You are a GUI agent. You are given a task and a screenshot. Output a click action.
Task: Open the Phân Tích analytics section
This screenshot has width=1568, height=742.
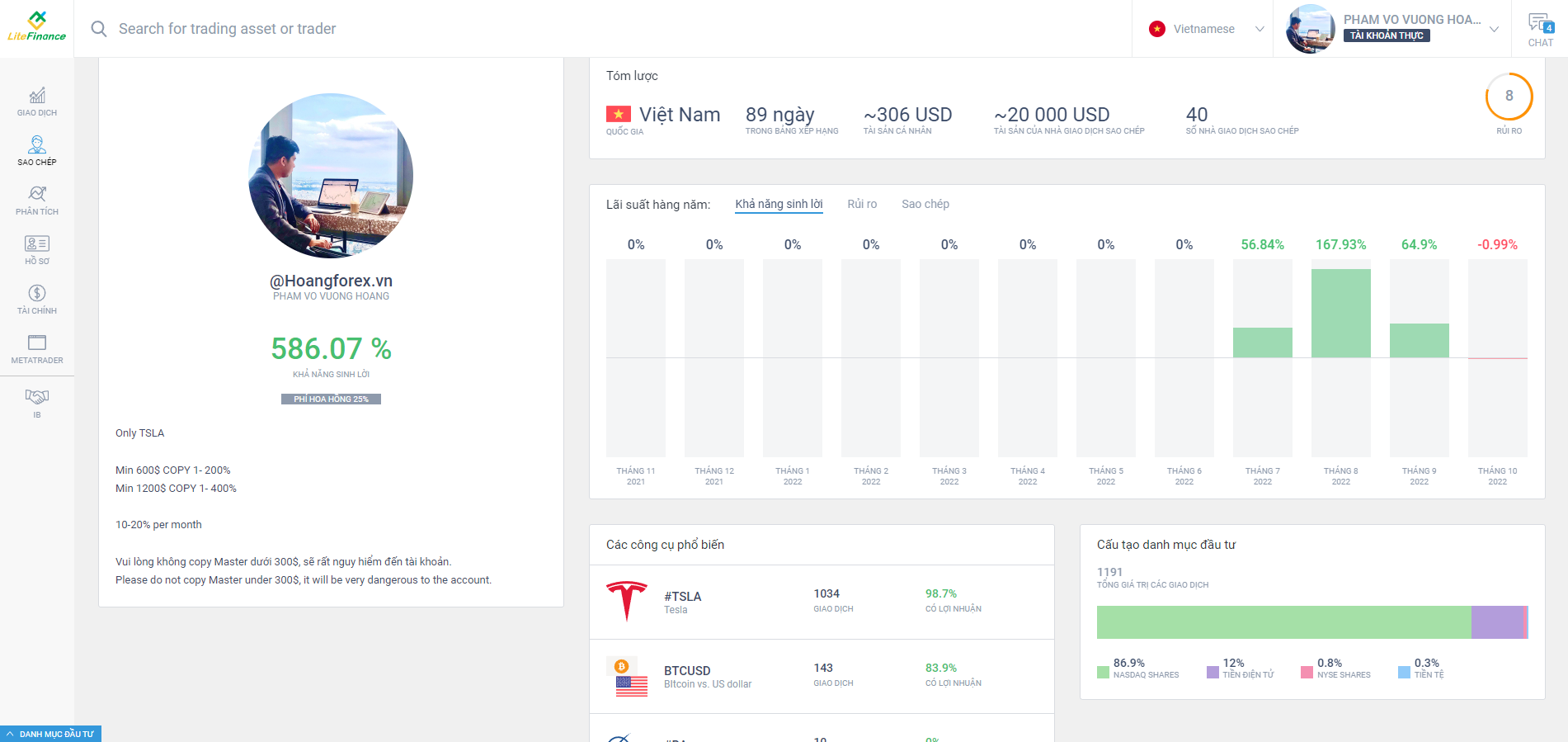pos(37,201)
